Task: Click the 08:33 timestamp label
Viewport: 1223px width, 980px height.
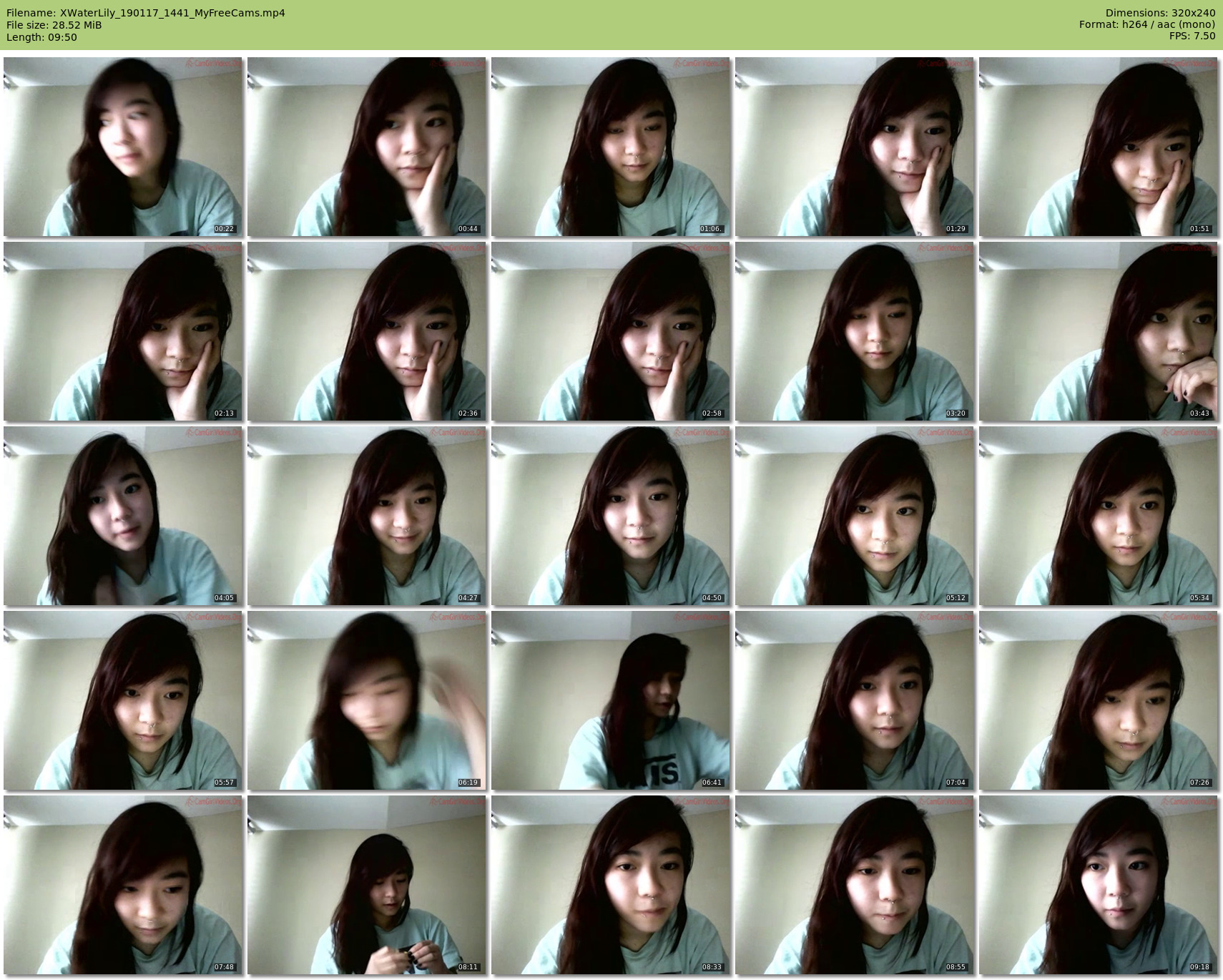Action: tap(712, 967)
